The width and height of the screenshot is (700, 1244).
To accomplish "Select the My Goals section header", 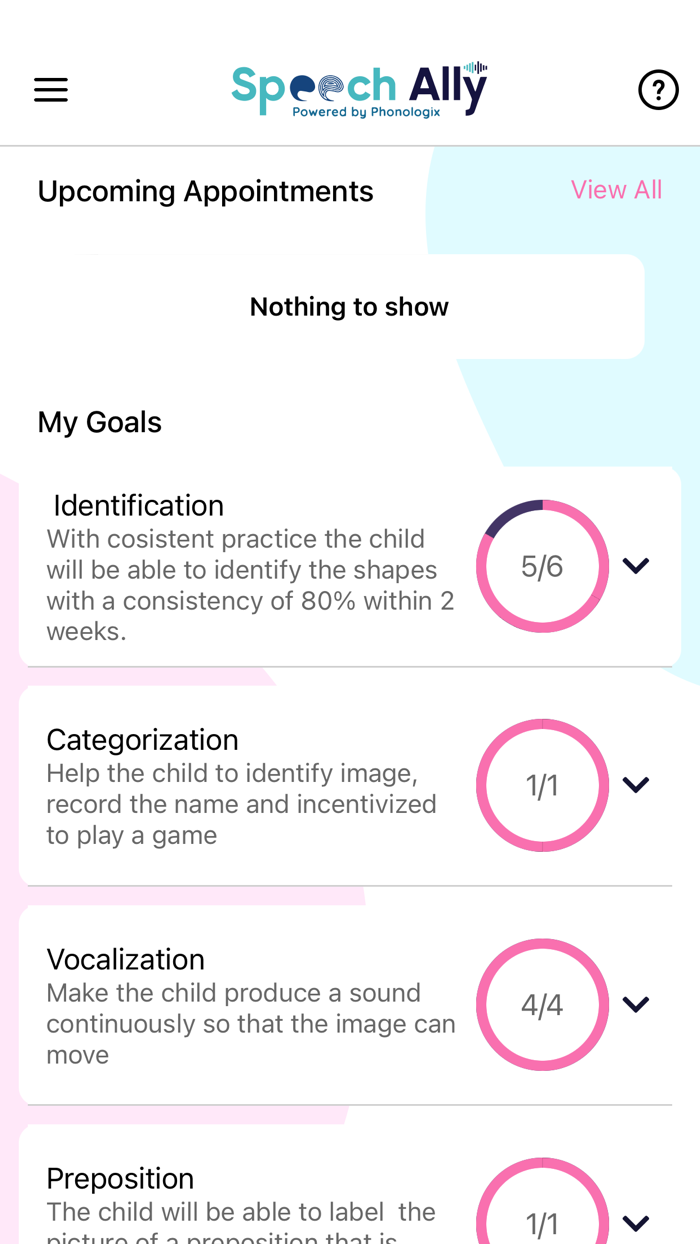I will (x=99, y=421).
